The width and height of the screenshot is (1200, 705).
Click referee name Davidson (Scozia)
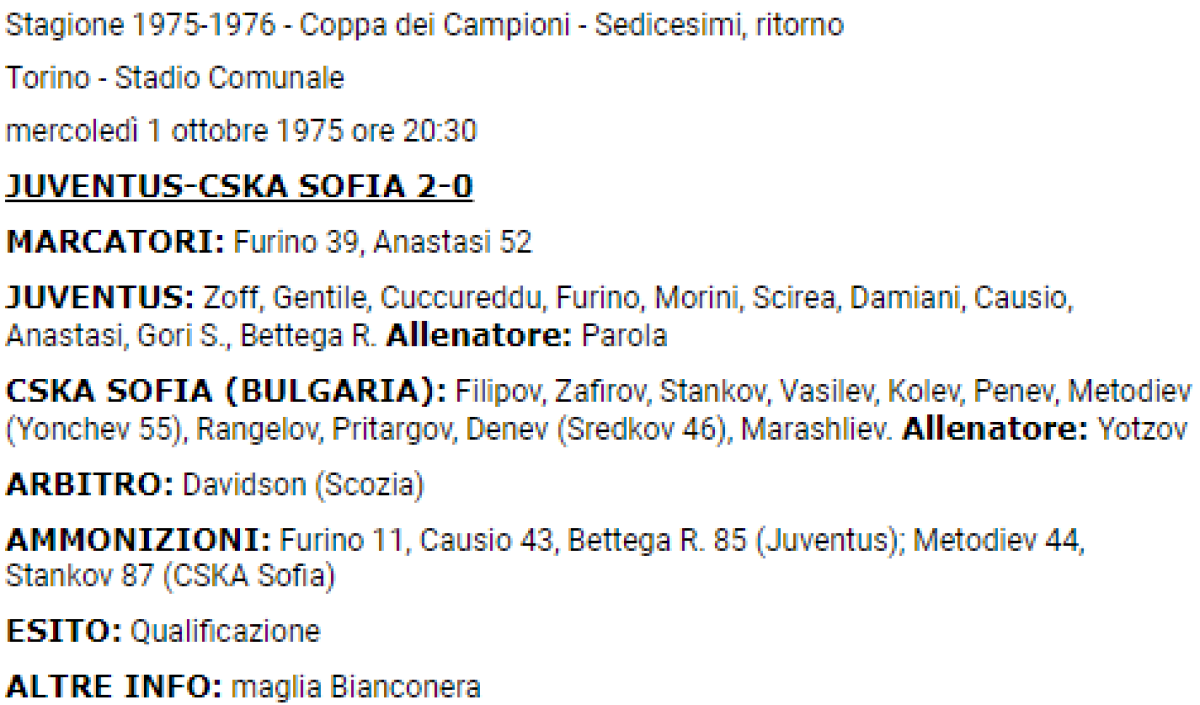click(302, 486)
